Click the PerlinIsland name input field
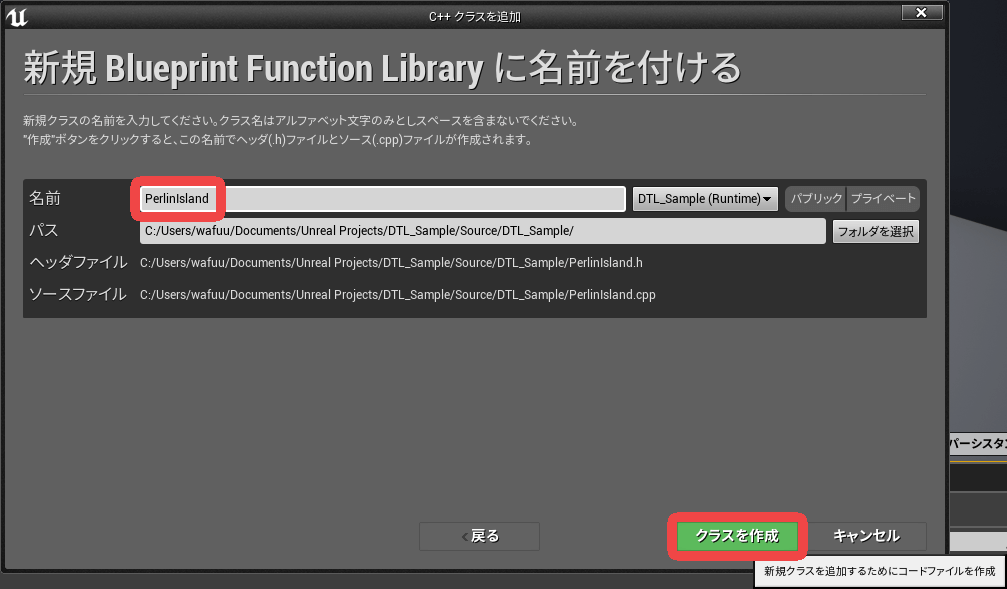The image size is (1007, 589). [x=382, y=199]
